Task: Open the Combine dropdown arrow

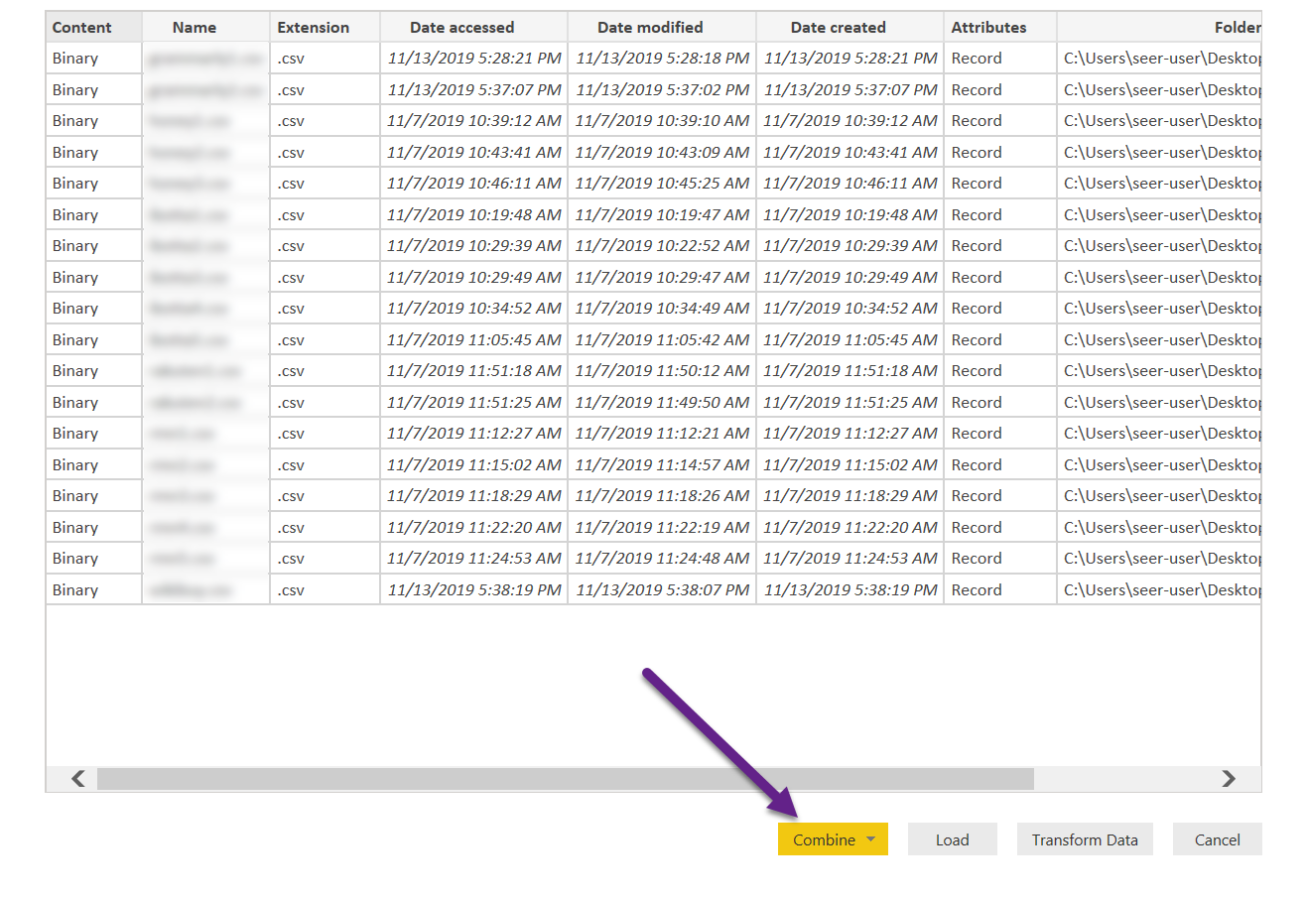Action: (871, 840)
